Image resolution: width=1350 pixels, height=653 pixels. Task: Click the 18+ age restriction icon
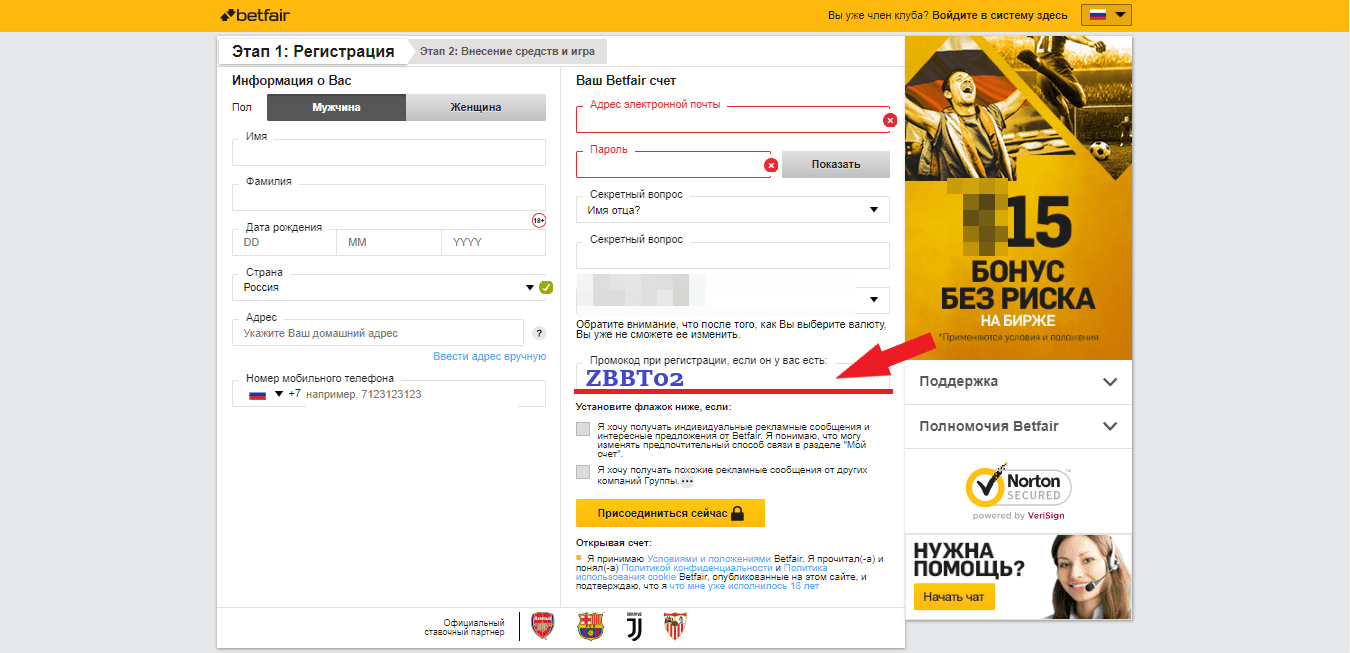(538, 220)
